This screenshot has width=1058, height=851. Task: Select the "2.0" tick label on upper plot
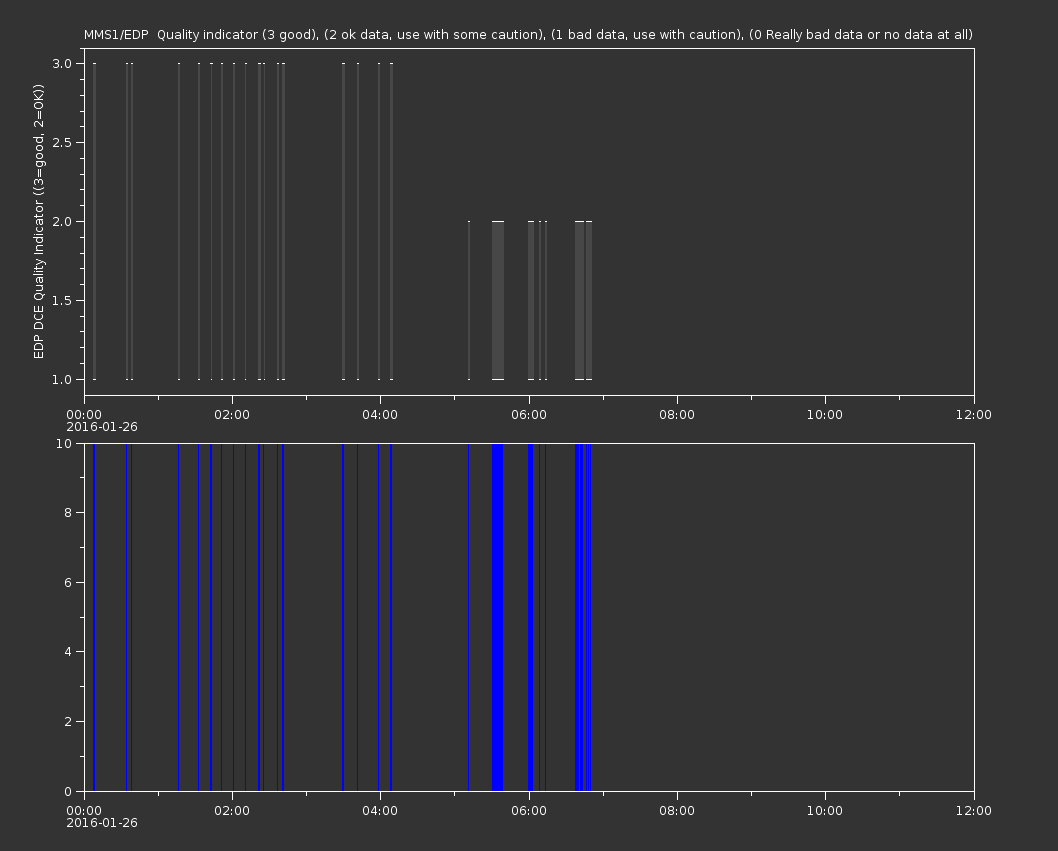[62, 221]
